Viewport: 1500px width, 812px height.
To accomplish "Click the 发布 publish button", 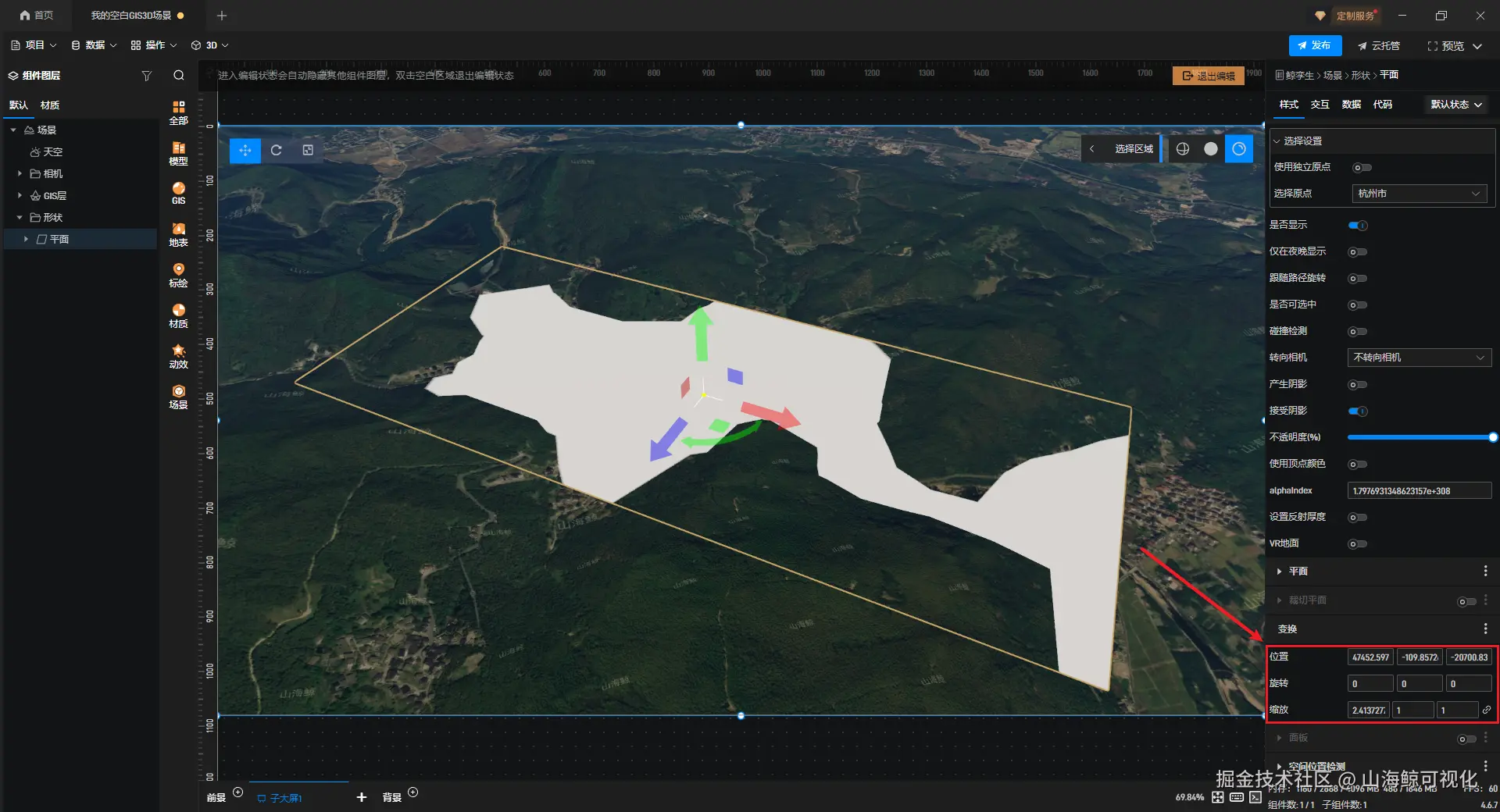I will pos(1315,45).
